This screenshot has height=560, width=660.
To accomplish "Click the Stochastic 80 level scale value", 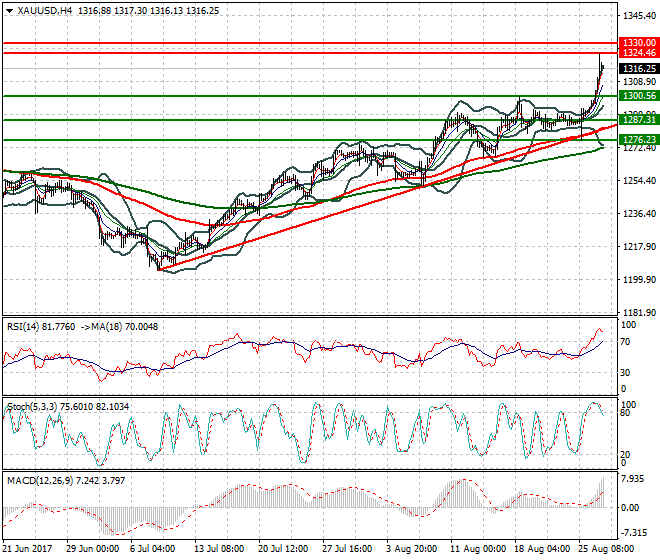I will coord(625,413).
